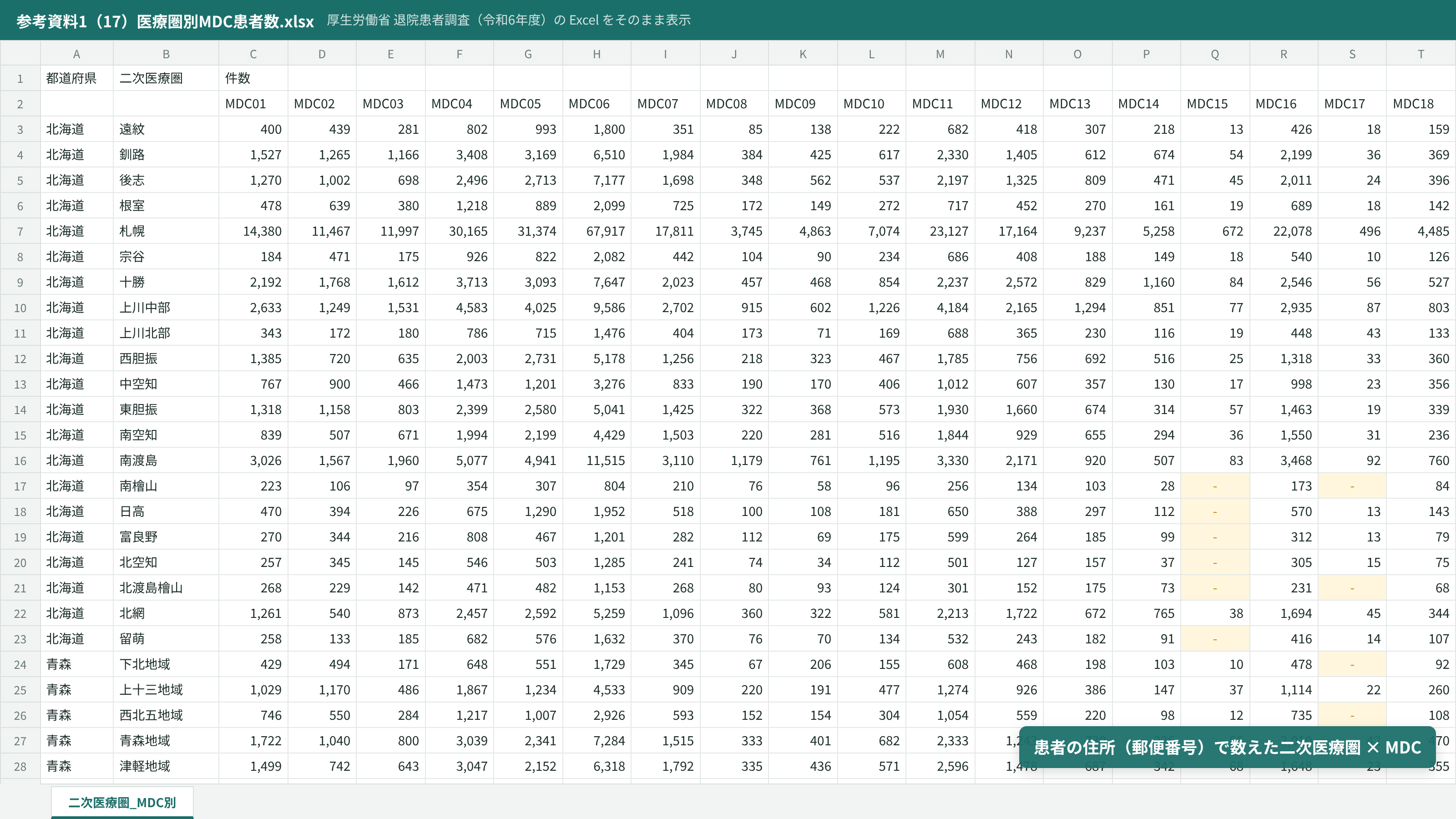
Task: Select the 札幌 cell
Action: (x=166, y=231)
